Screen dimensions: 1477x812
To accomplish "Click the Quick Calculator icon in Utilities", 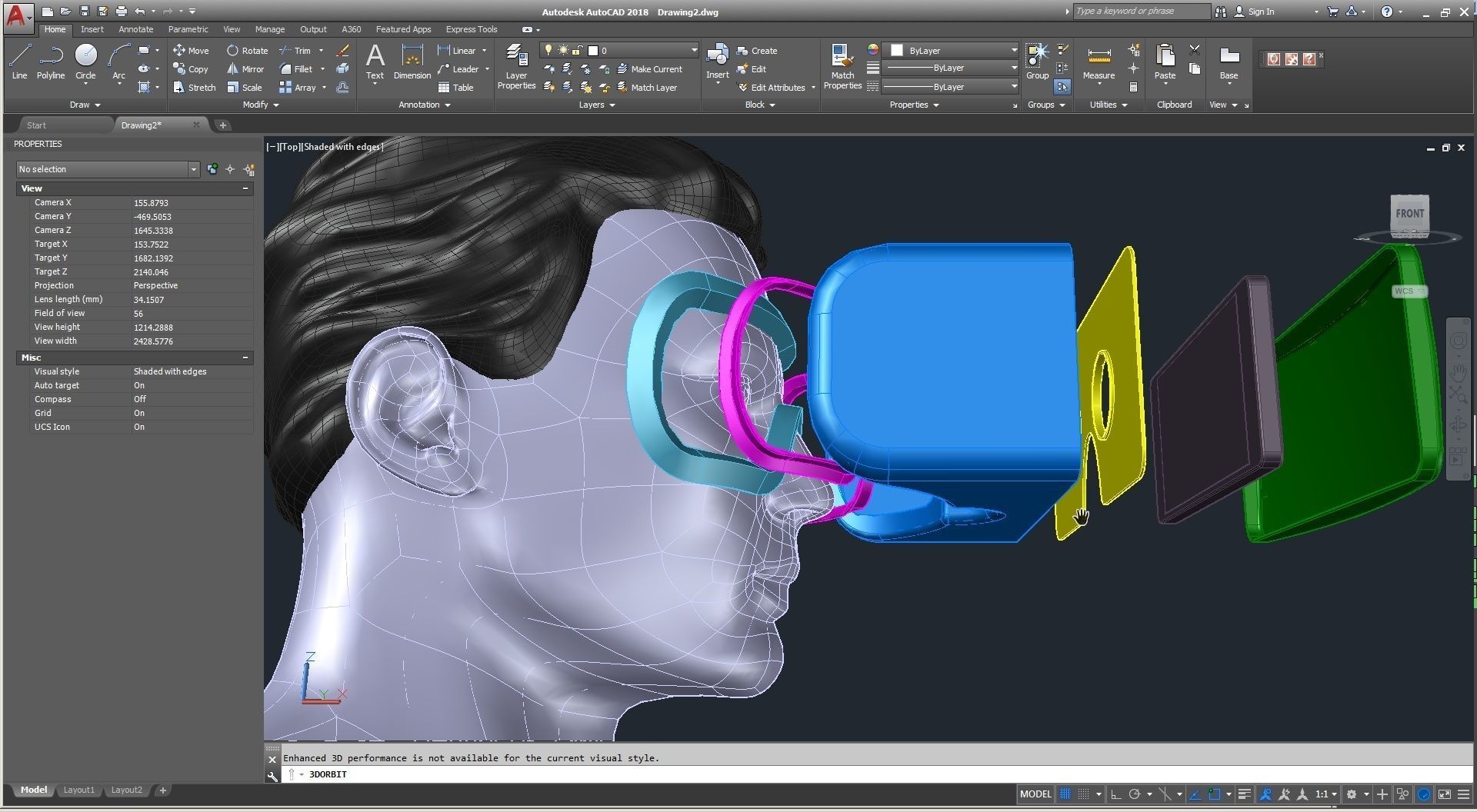I will (x=1133, y=87).
